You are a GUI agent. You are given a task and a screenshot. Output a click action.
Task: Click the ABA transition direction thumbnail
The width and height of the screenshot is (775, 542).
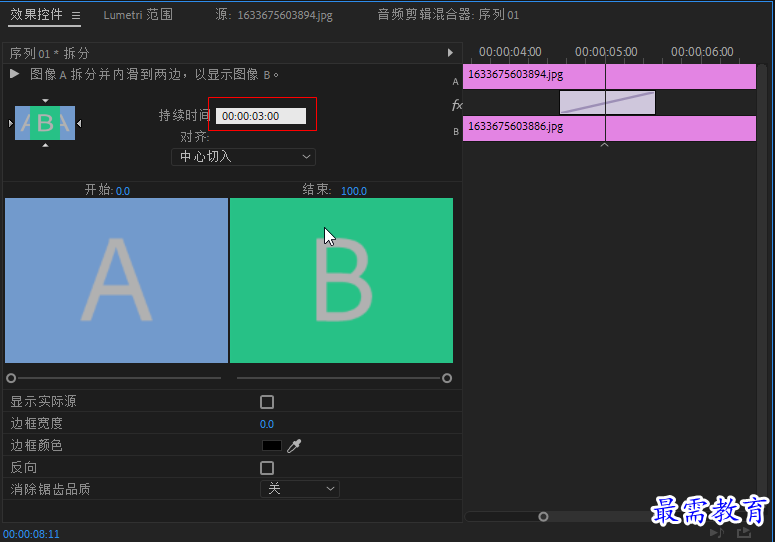click(45, 123)
